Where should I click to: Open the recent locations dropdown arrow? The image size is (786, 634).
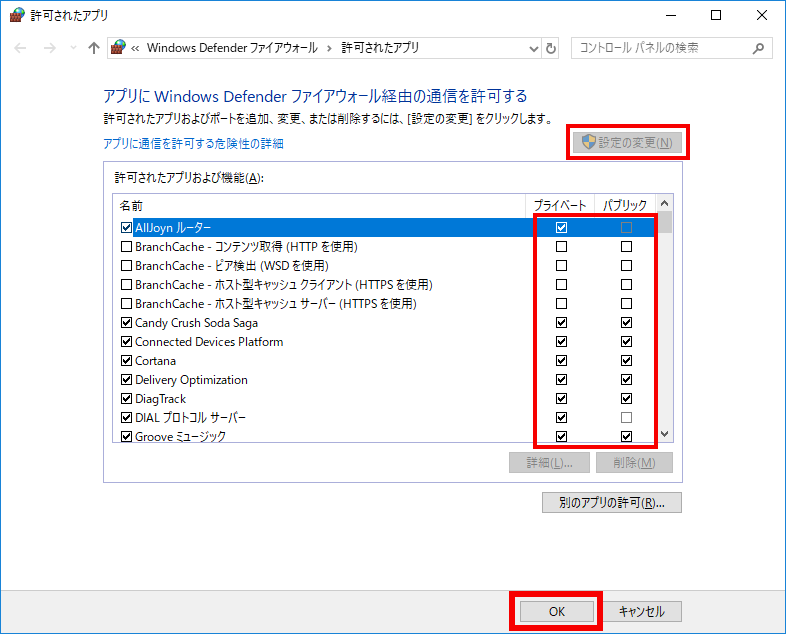tap(73, 48)
